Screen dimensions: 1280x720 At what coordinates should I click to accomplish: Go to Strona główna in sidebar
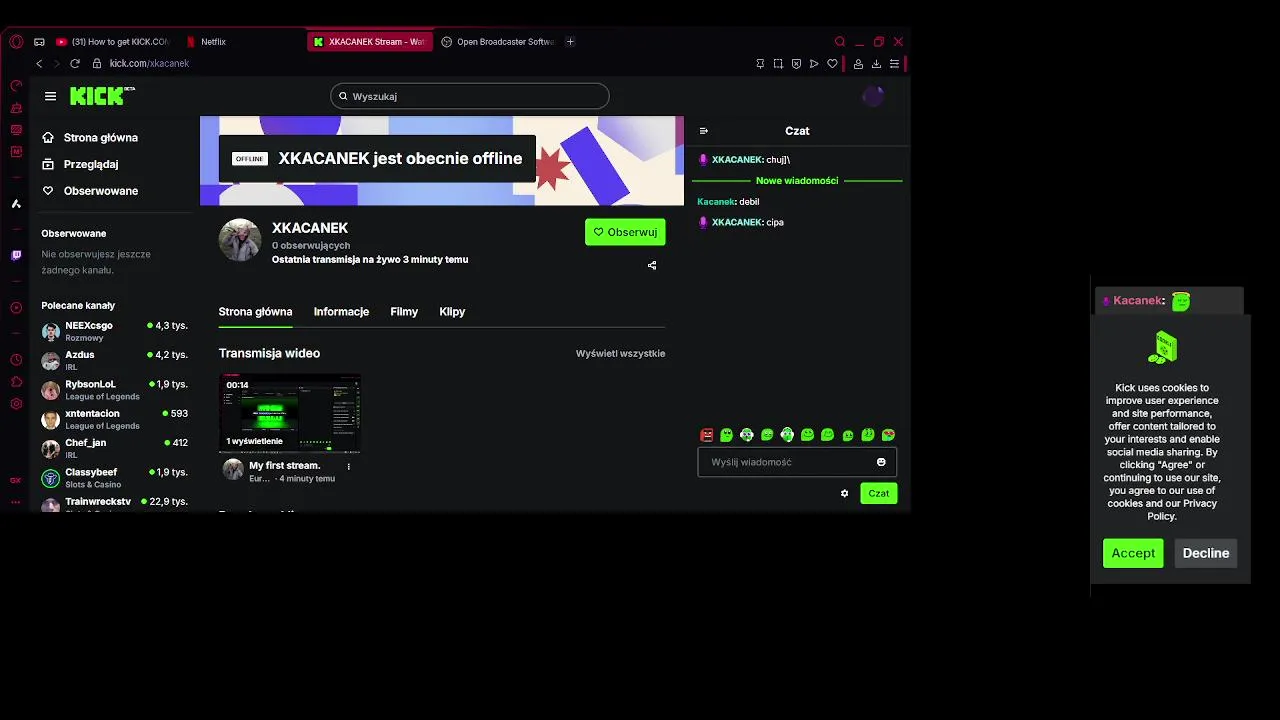coord(90,138)
